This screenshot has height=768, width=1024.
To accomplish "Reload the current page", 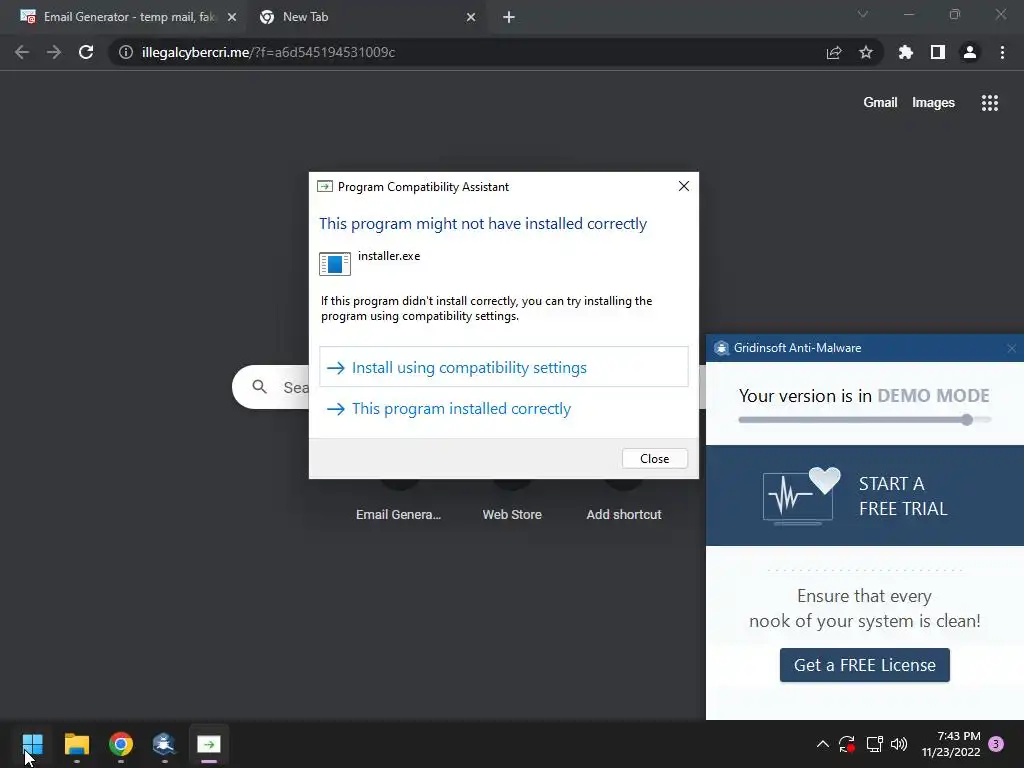I will pos(86,52).
